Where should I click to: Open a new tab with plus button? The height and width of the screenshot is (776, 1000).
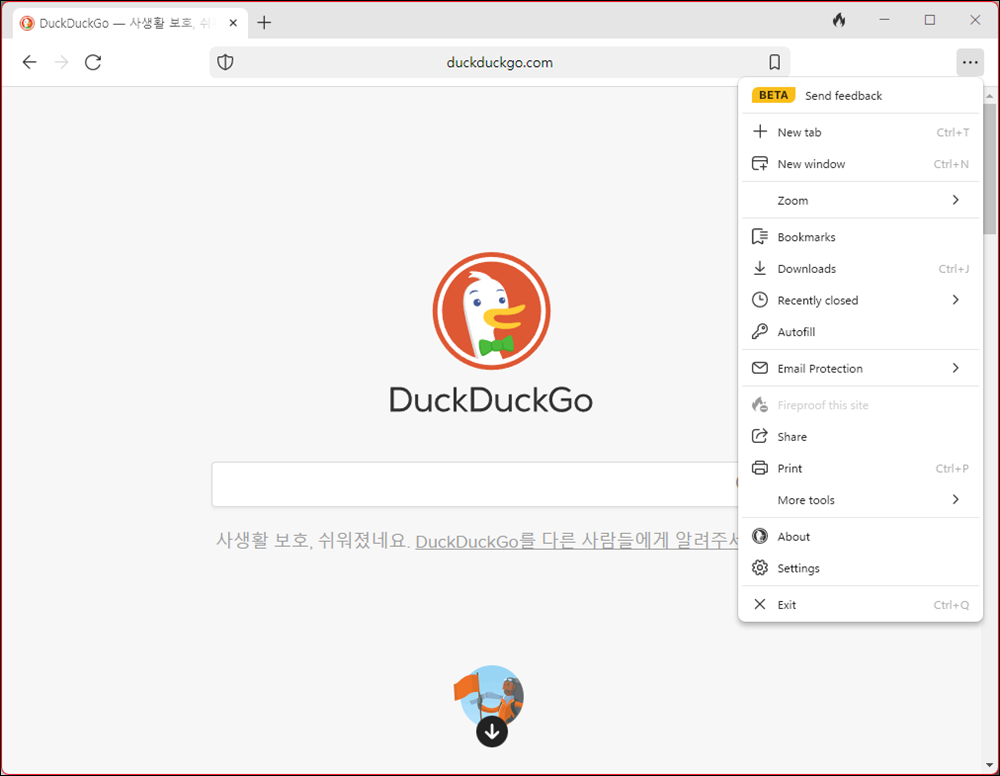pyautogui.click(x=264, y=23)
